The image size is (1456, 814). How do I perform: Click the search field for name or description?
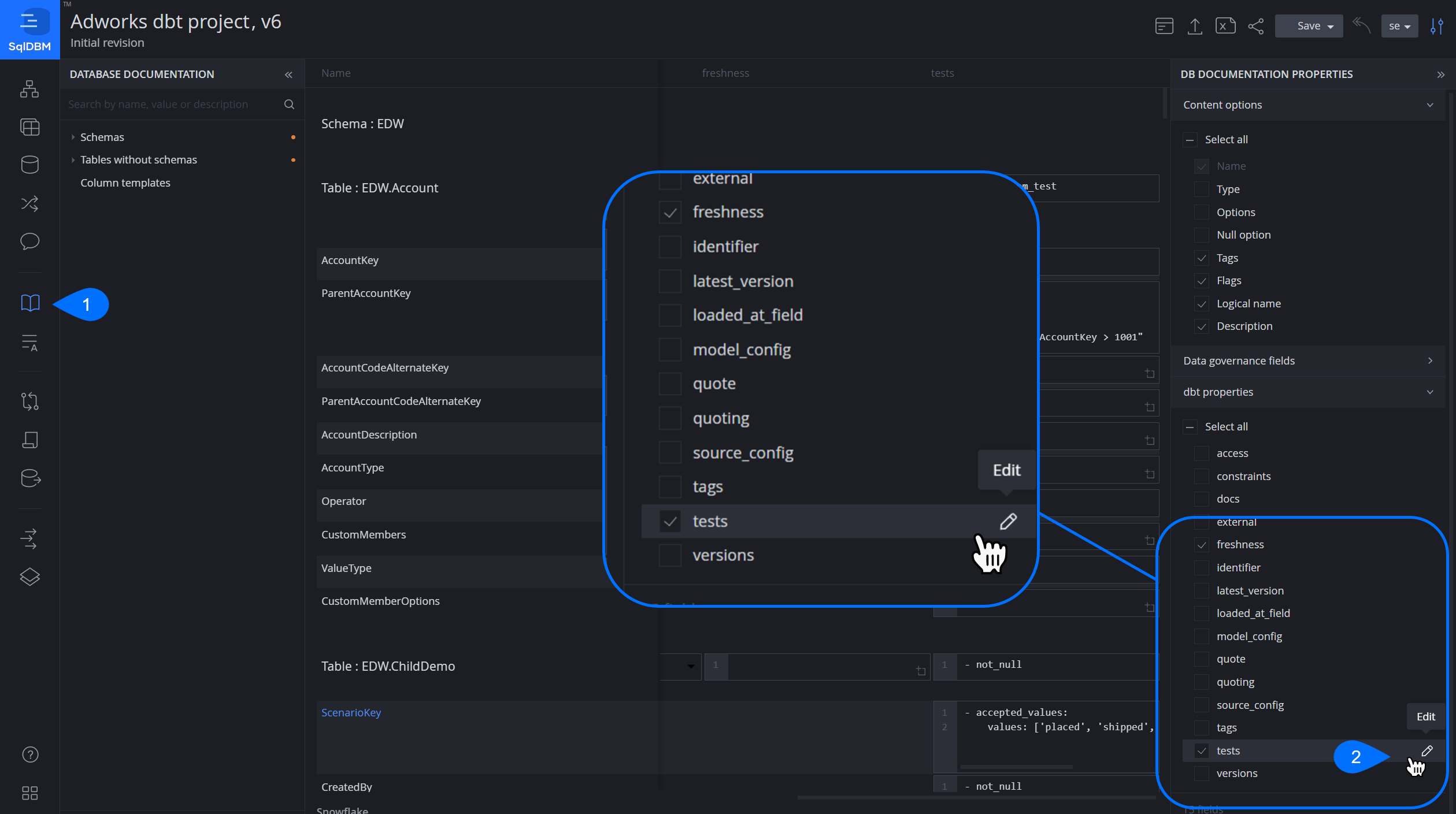pos(173,104)
